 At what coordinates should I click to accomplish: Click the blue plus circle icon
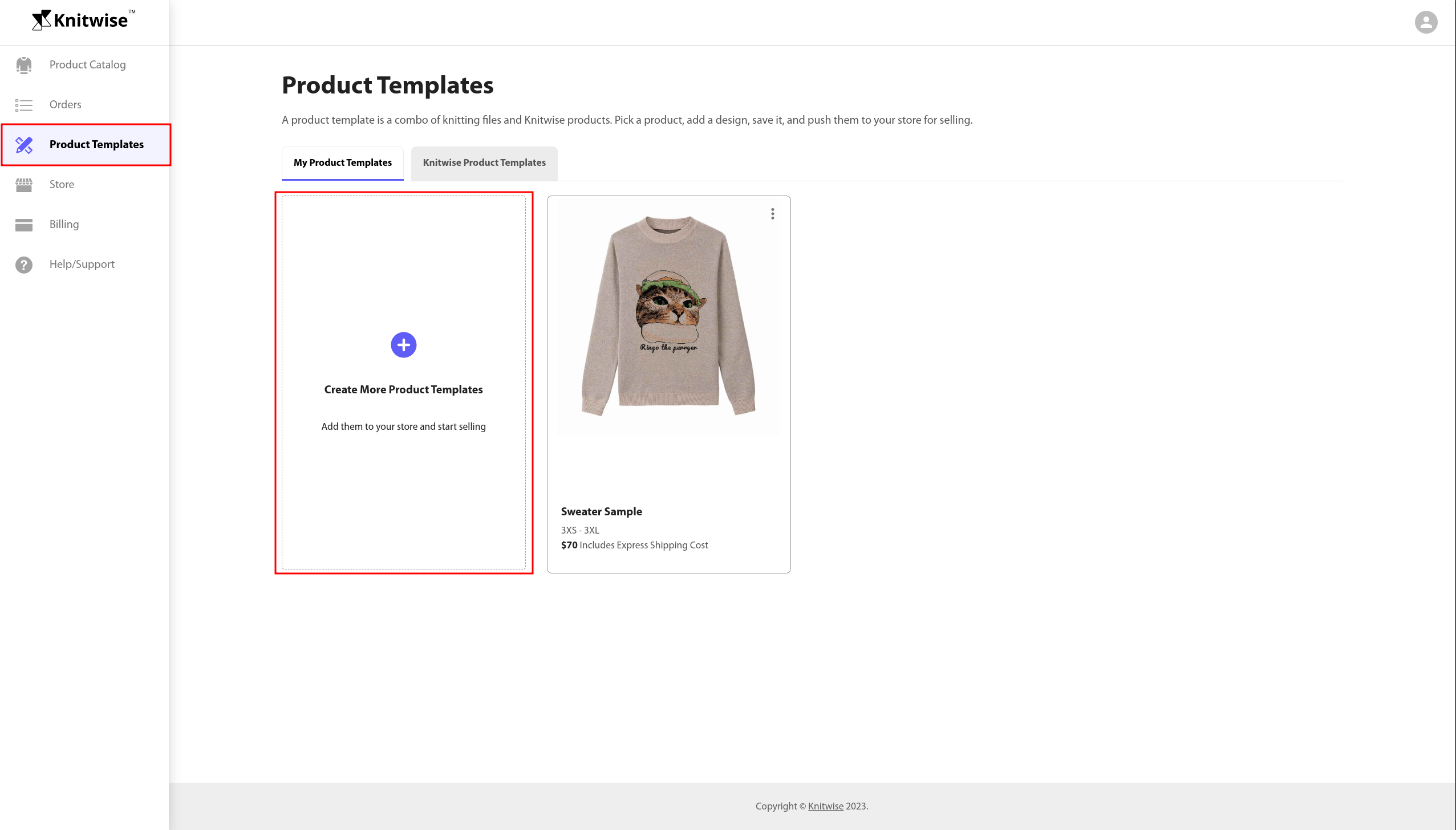coord(403,345)
